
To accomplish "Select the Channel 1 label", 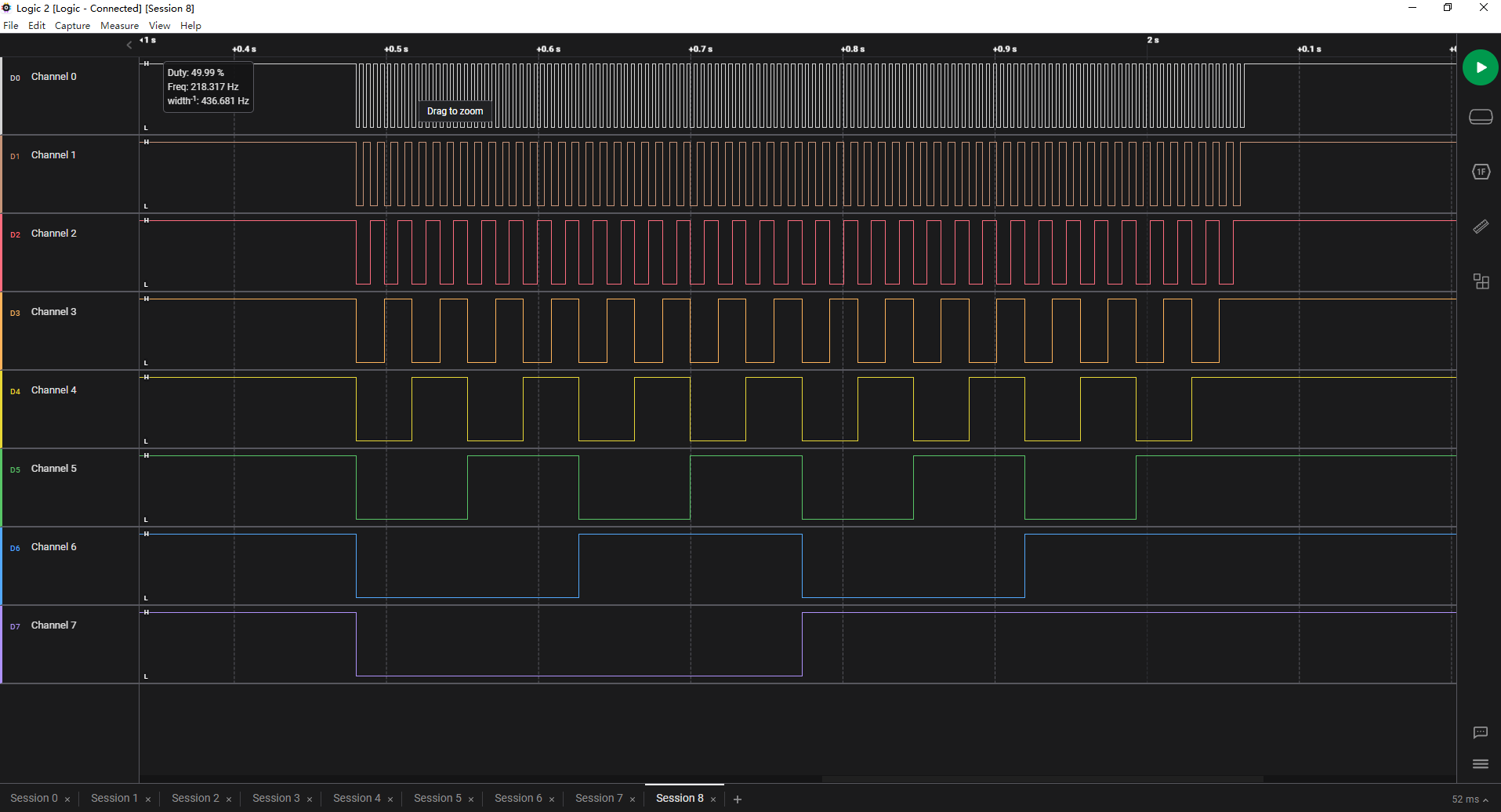I will point(54,155).
